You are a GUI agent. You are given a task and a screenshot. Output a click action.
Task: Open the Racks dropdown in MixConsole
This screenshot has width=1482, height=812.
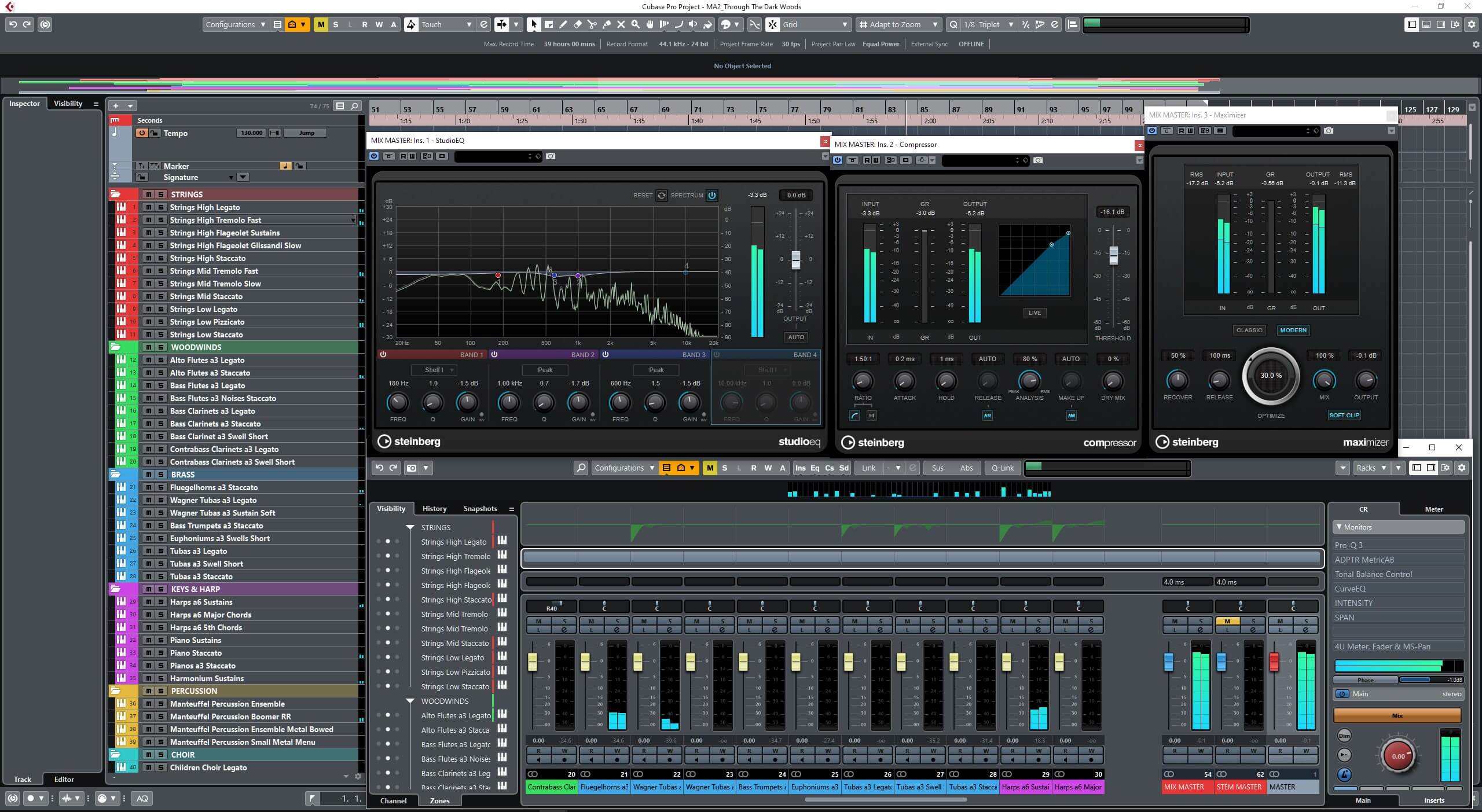pos(1371,468)
